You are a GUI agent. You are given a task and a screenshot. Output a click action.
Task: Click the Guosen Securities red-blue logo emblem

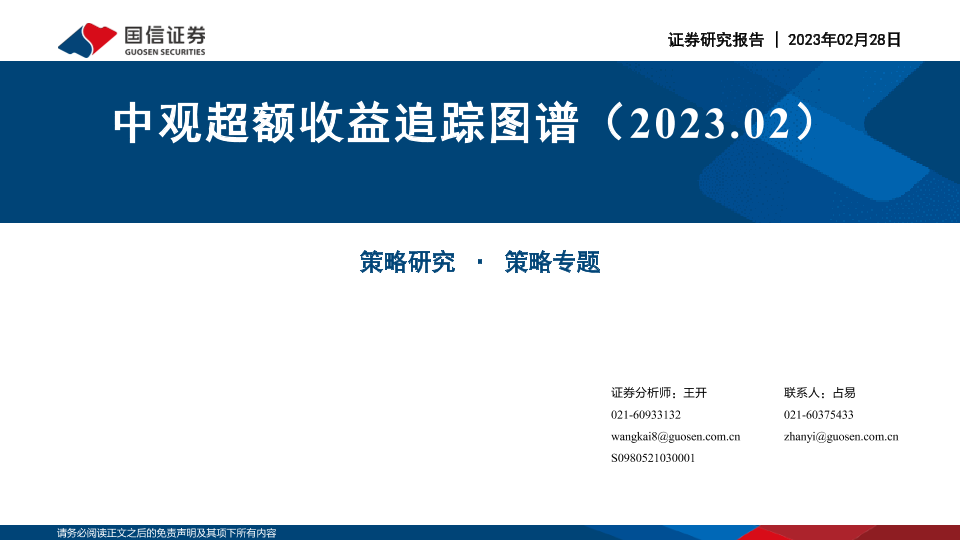[x=88, y=40]
